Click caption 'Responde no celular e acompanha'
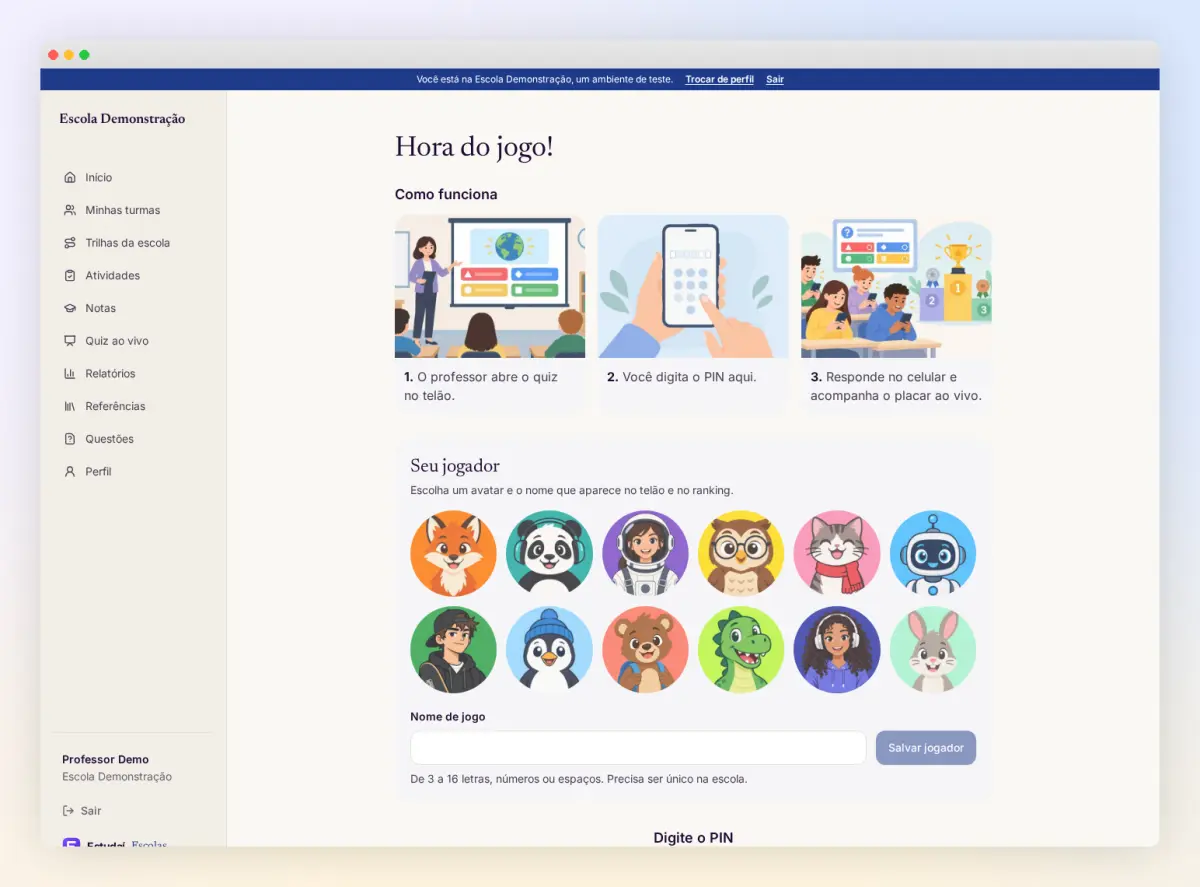 tap(896, 386)
